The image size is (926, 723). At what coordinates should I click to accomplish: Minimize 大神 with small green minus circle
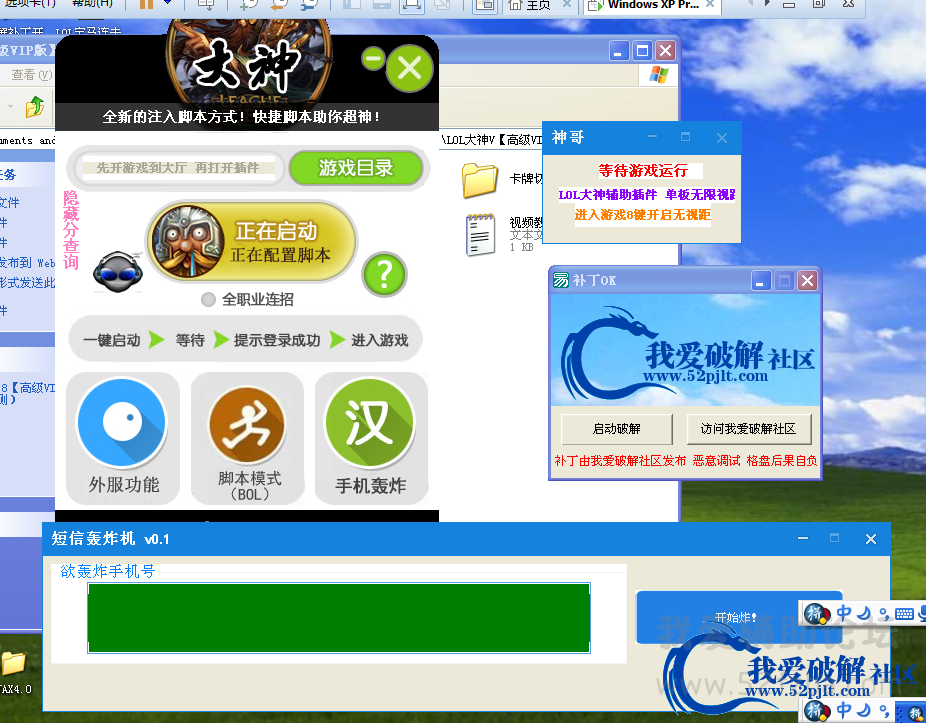pyautogui.click(x=373, y=58)
